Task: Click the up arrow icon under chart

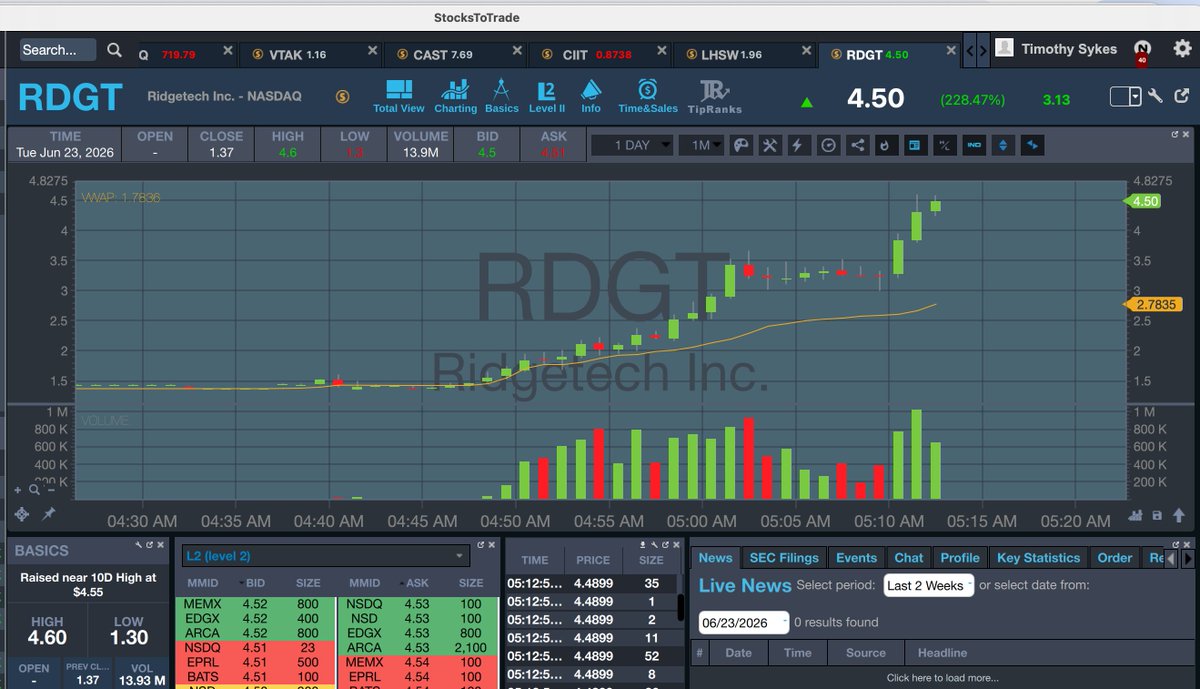Action: point(1180,515)
